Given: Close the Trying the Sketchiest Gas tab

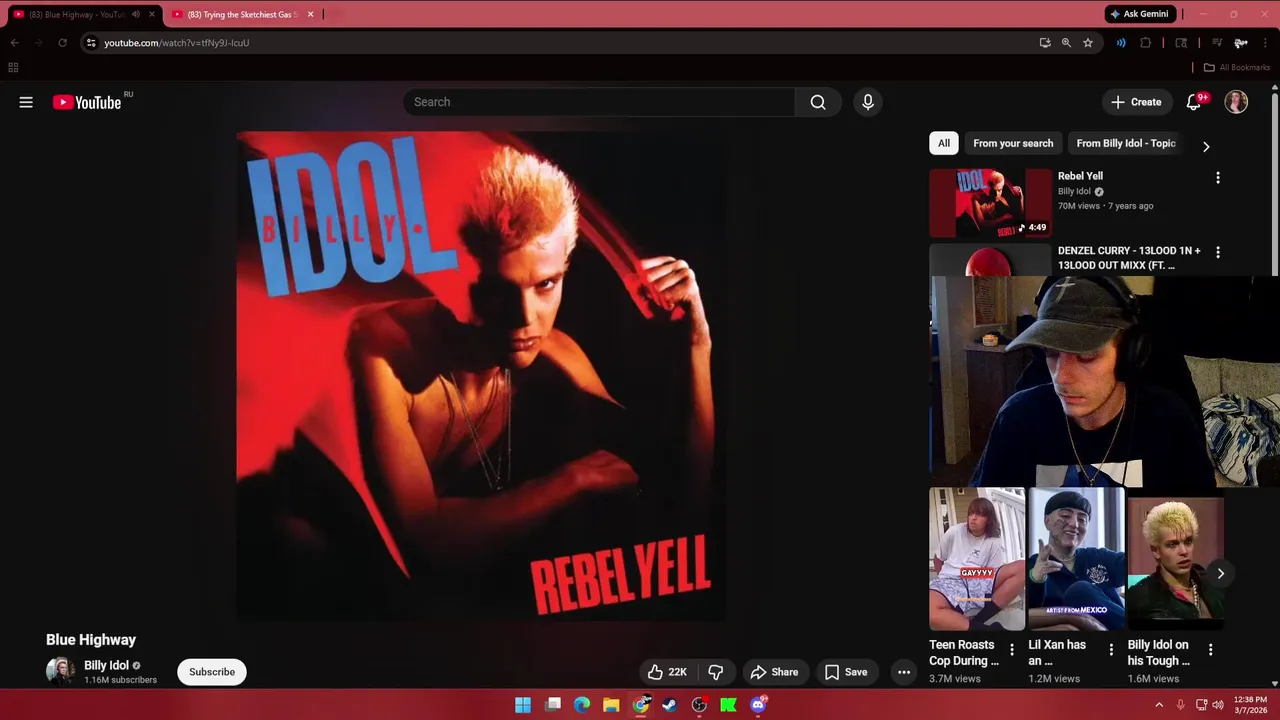Looking at the screenshot, I should click(x=310, y=14).
